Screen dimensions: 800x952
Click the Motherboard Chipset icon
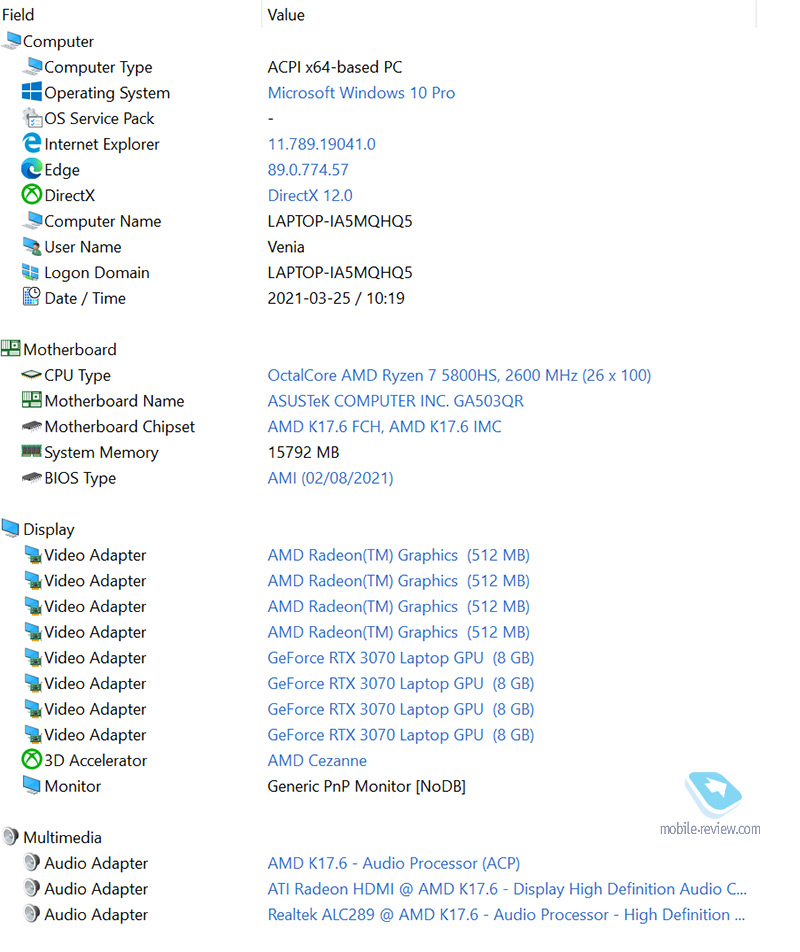pos(32,426)
